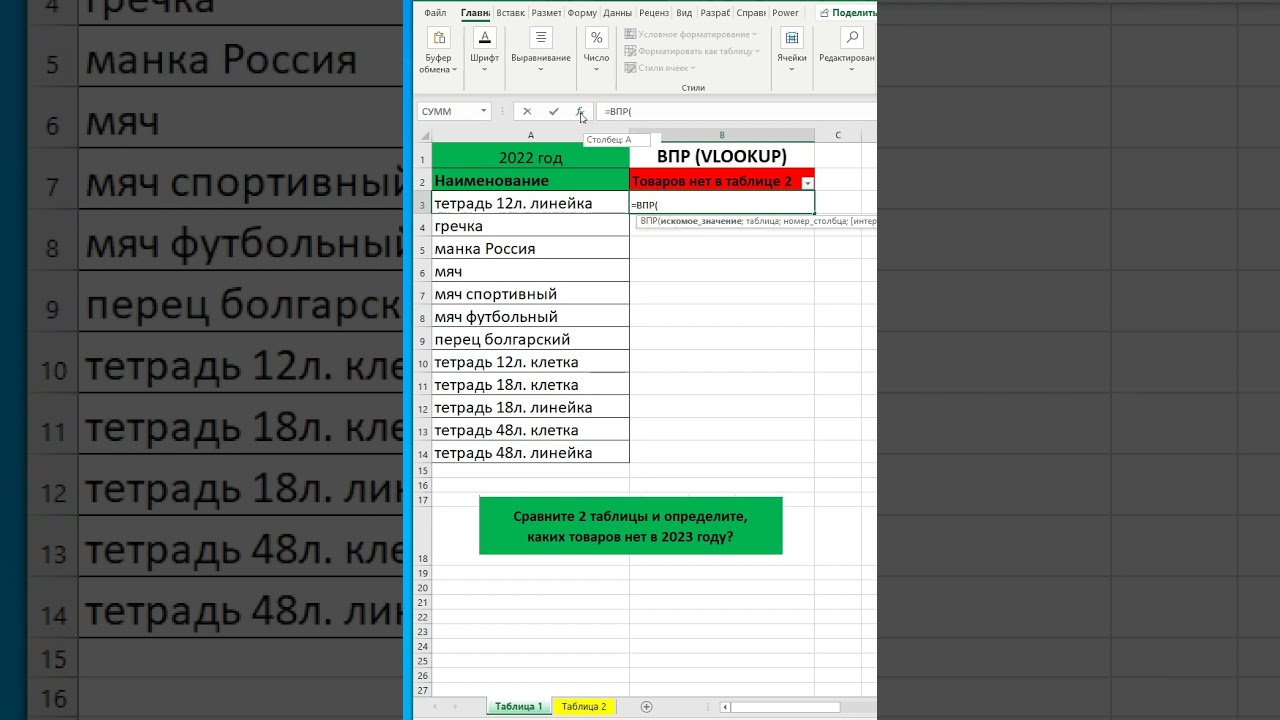Click cell 'тетрадь 12л. линейка'
This screenshot has height=720, width=1280.
(x=530, y=203)
